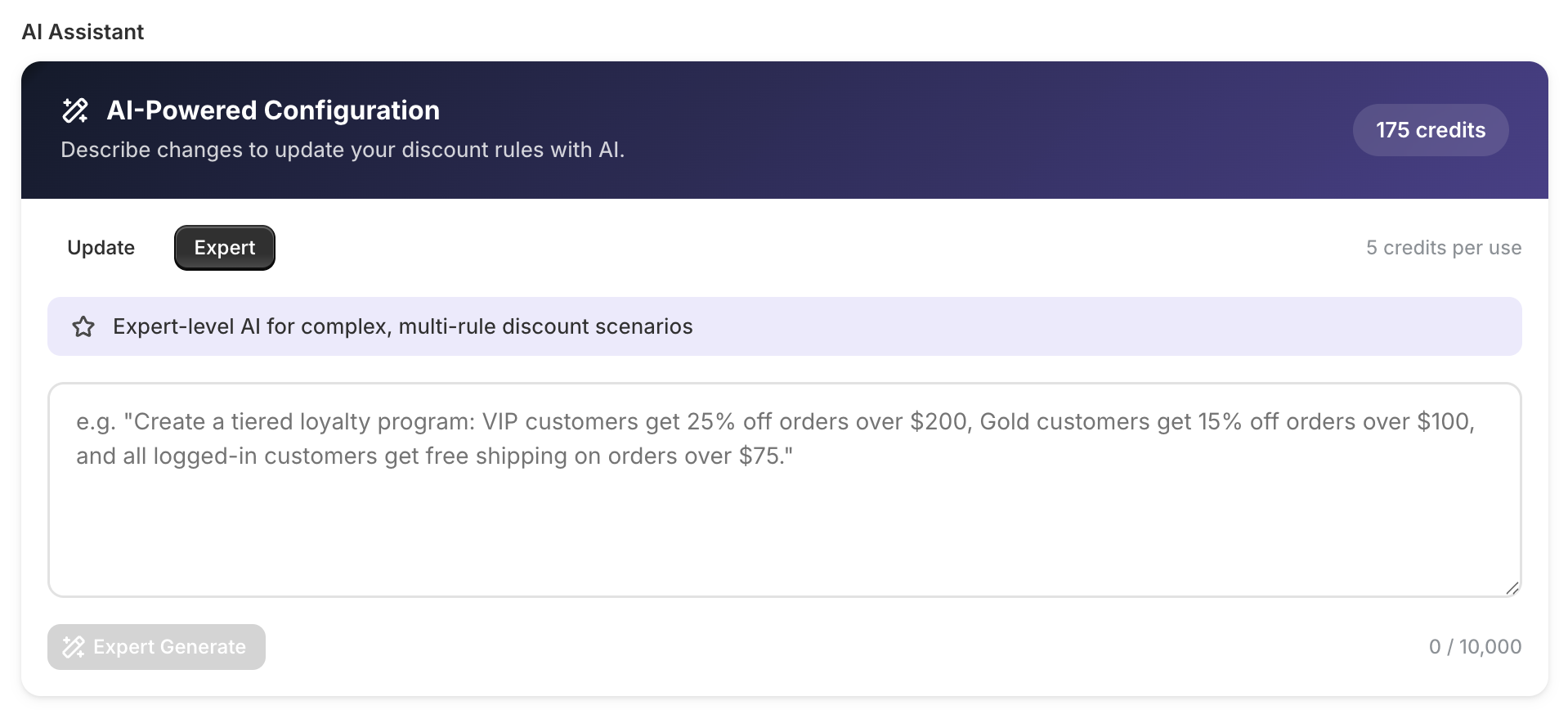Open the 175 credits badge
The width and height of the screenshot is (1568, 710).
pyautogui.click(x=1430, y=130)
